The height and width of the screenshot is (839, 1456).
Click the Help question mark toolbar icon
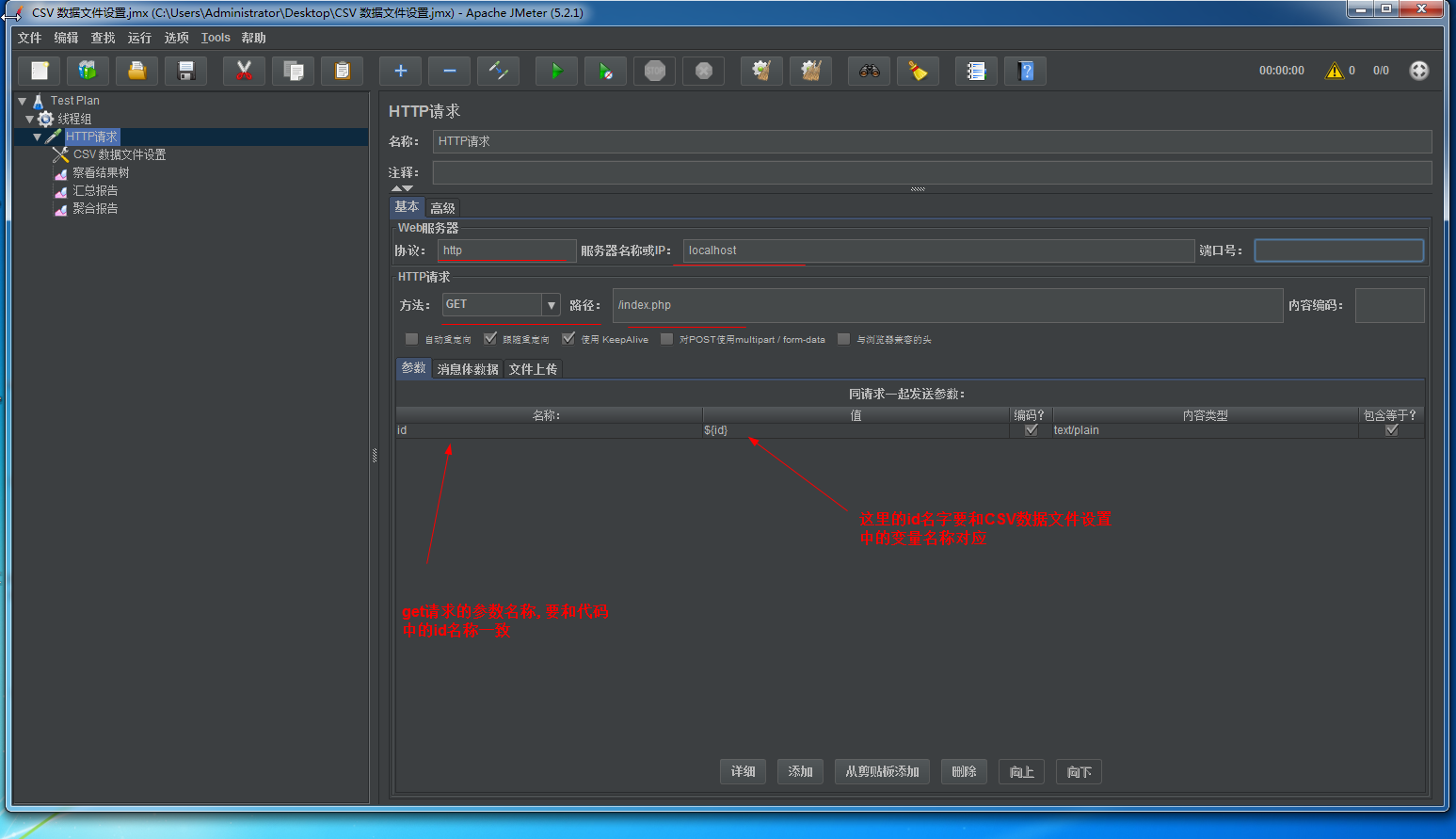coord(1025,71)
